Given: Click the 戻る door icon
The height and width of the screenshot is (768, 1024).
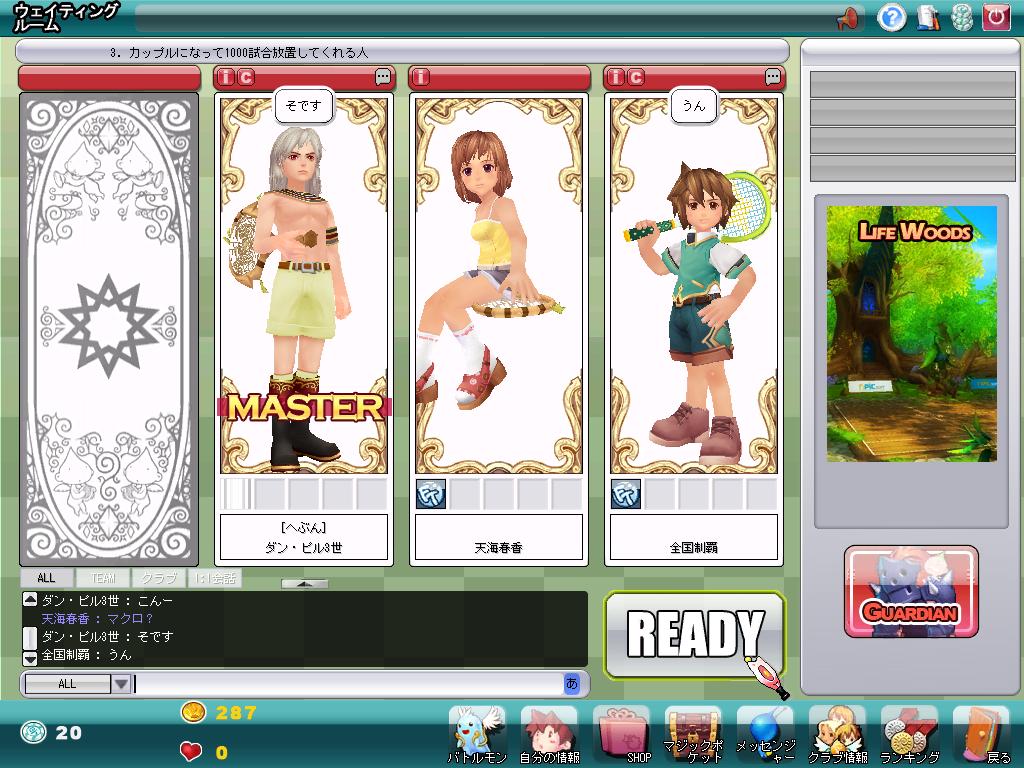Looking at the screenshot, I should [x=981, y=734].
